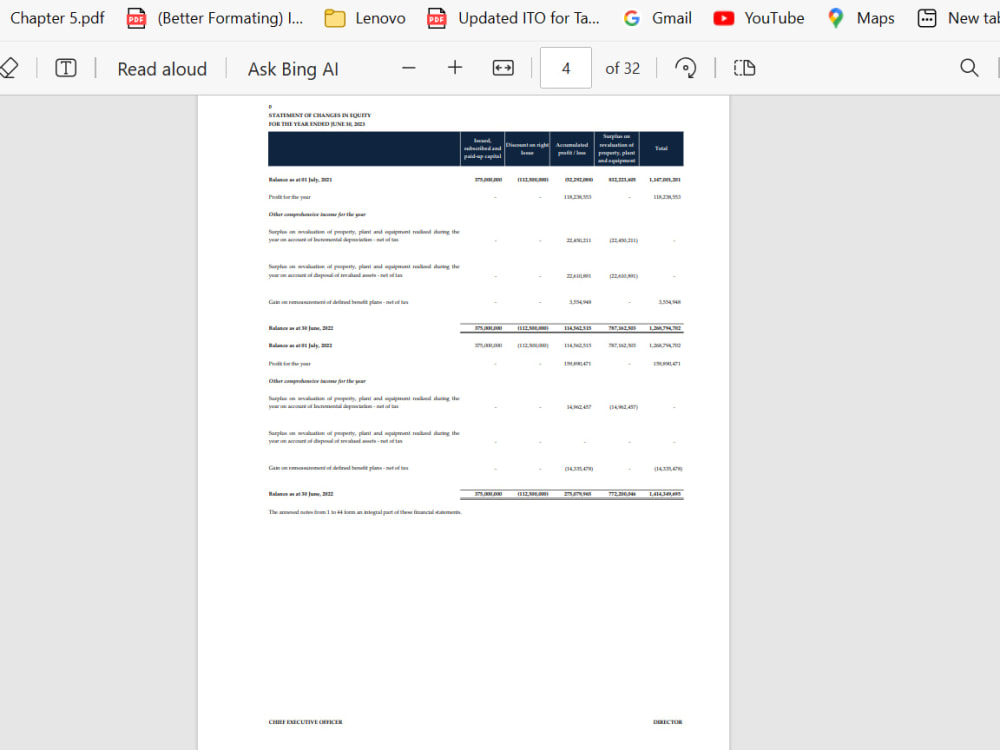Activate Read aloud for the document

tap(162, 68)
